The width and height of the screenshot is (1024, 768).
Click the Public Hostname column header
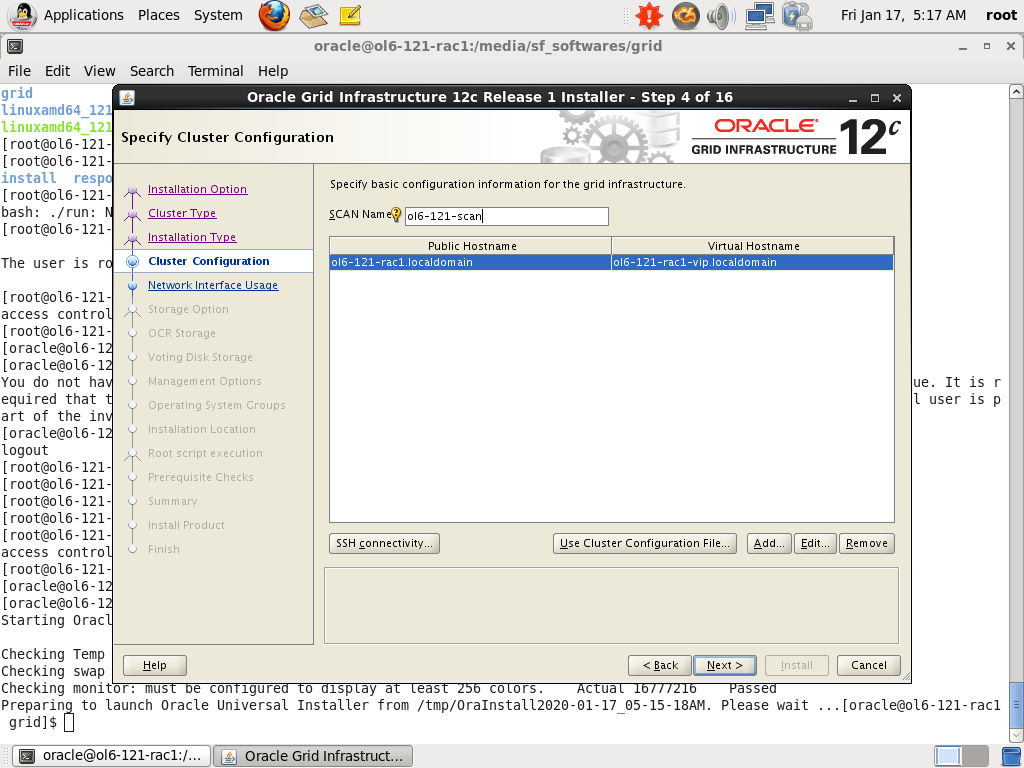tap(471, 246)
